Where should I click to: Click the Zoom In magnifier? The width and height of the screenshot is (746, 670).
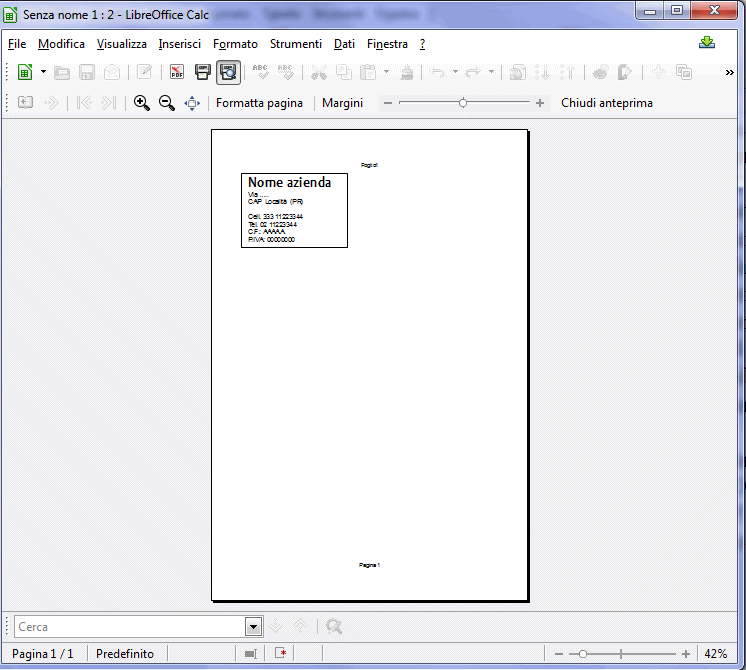[x=141, y=103]
